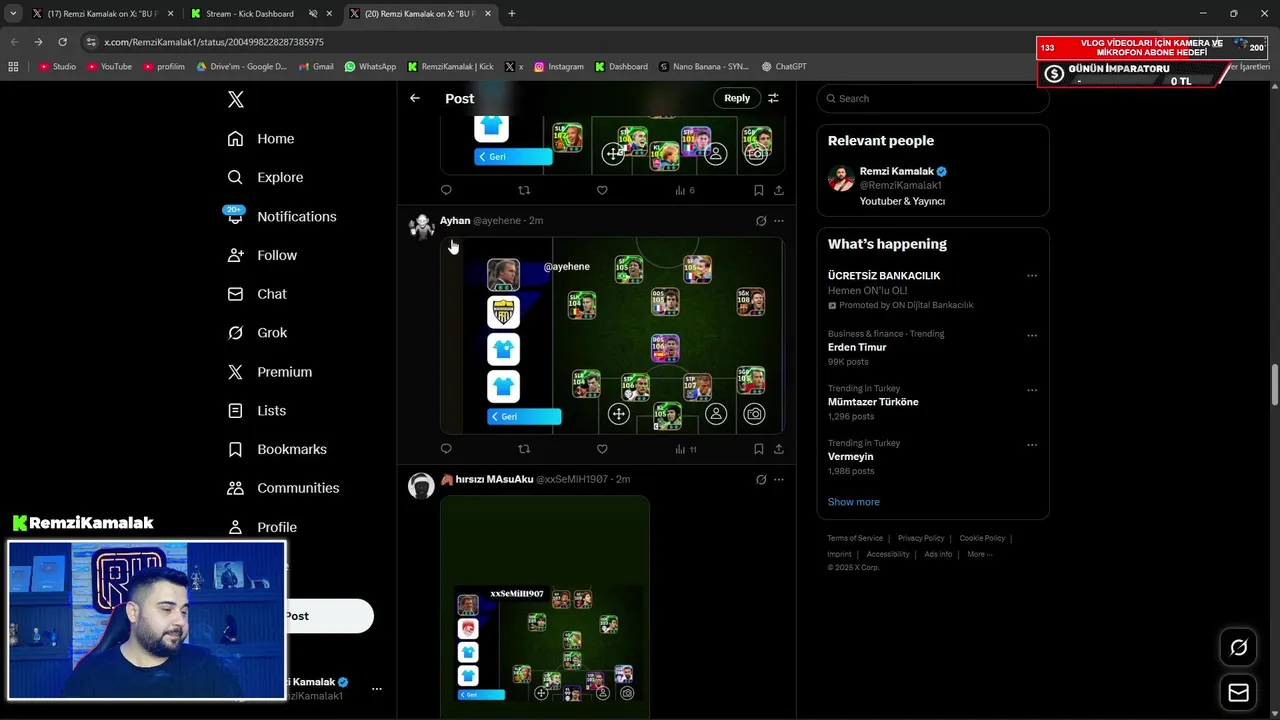Share the top reply with 6 views
The image size is (1280, 720).
click(x=779, y=190)
